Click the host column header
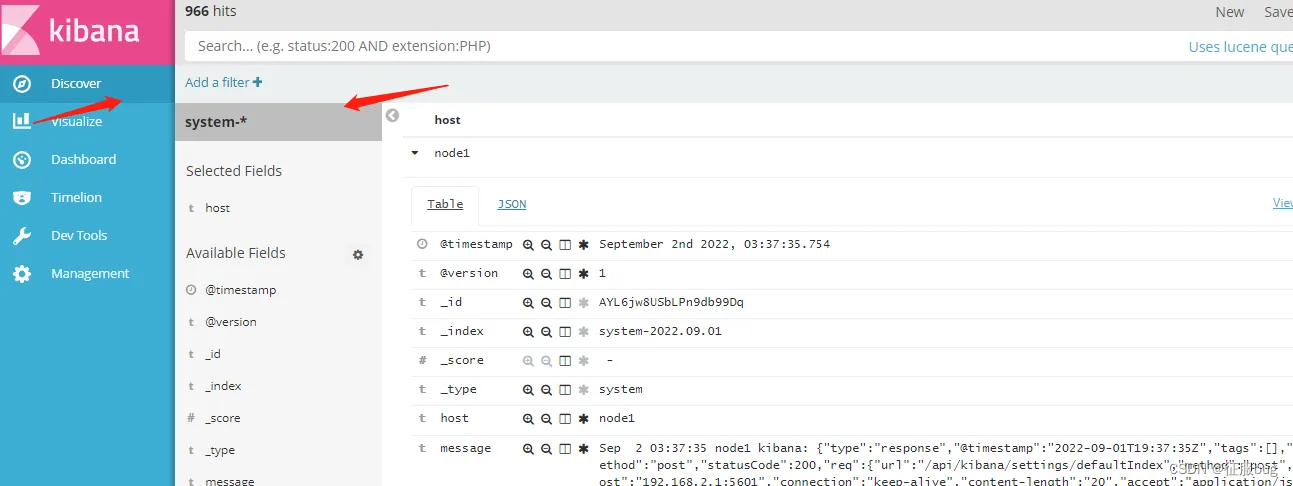This screenshot has width=1293, height=486. 447,120
